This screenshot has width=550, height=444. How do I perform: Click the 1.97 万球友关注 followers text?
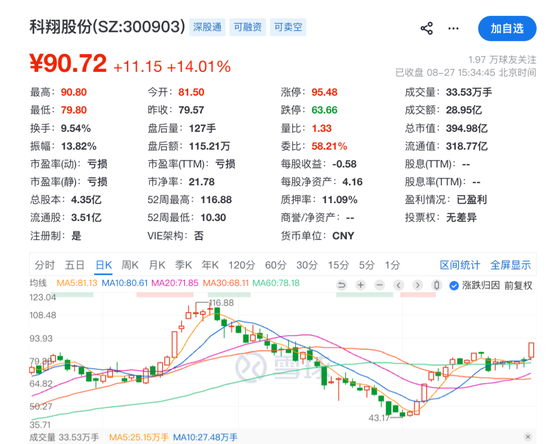coord(502,60)
